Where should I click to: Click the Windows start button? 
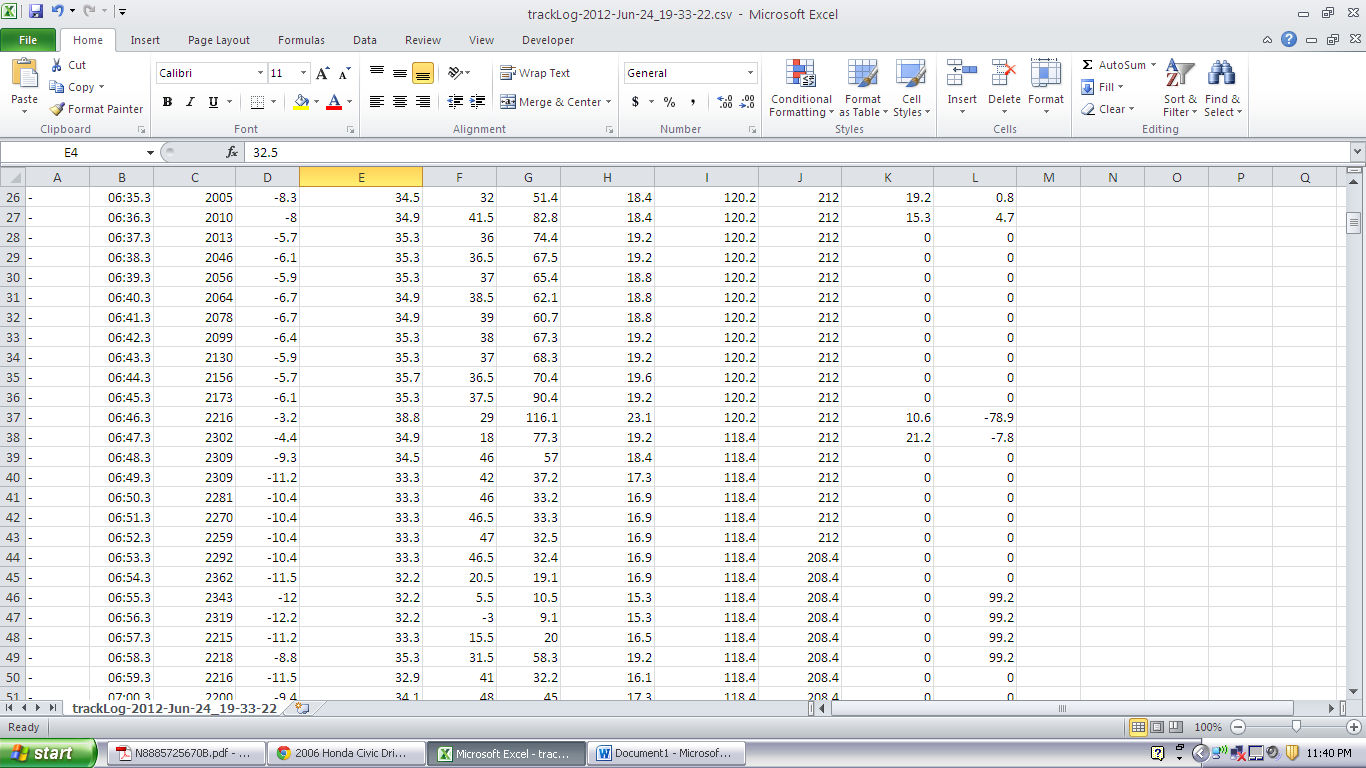pyautogui.click(x=48, y=753)
